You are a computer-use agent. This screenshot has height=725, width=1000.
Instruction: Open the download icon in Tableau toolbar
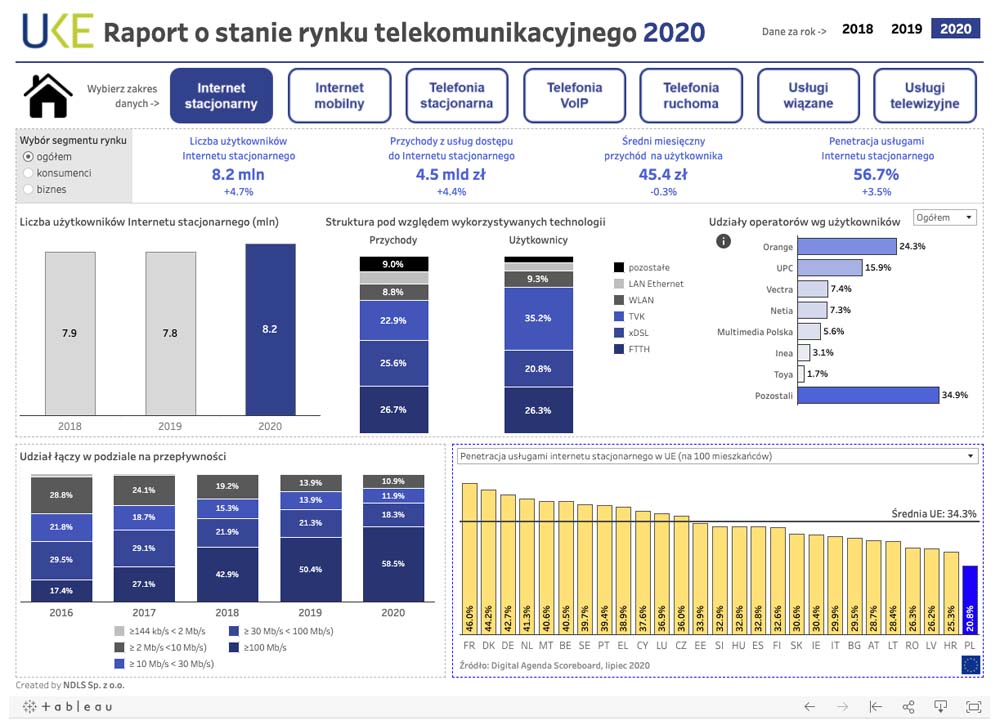coord(941,707)
